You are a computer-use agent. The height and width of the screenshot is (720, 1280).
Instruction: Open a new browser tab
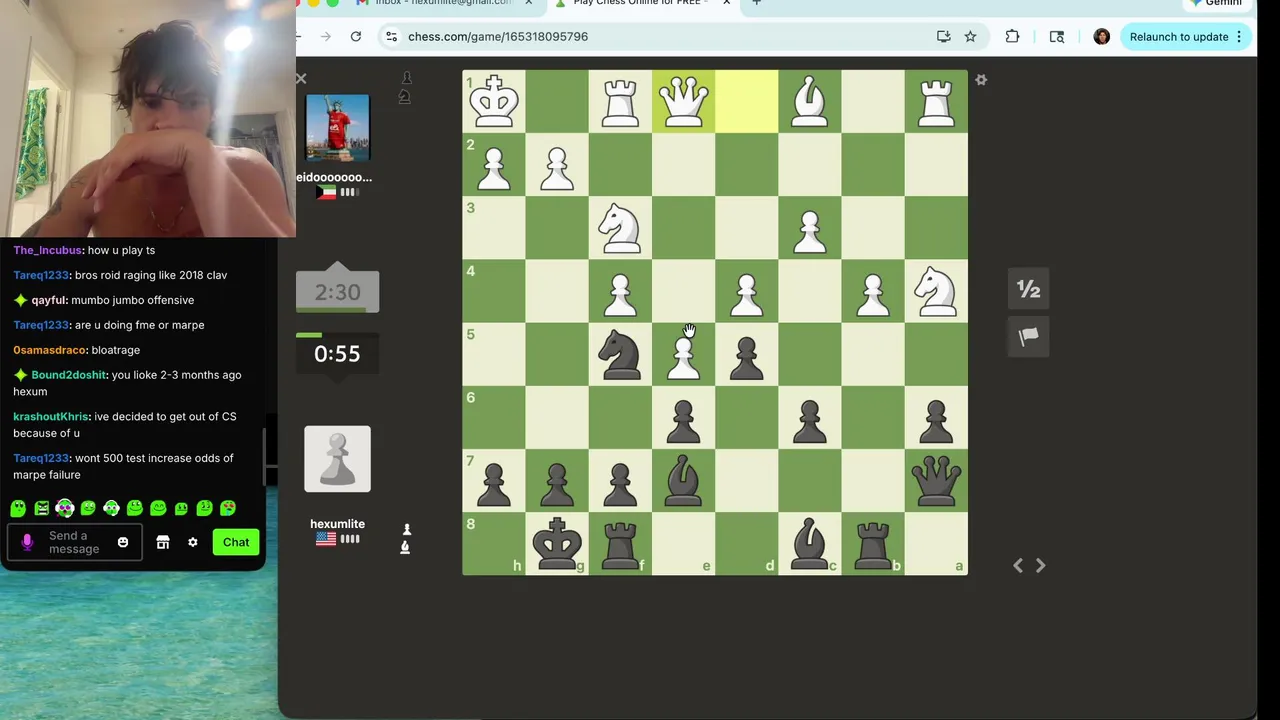pos(757,3)
